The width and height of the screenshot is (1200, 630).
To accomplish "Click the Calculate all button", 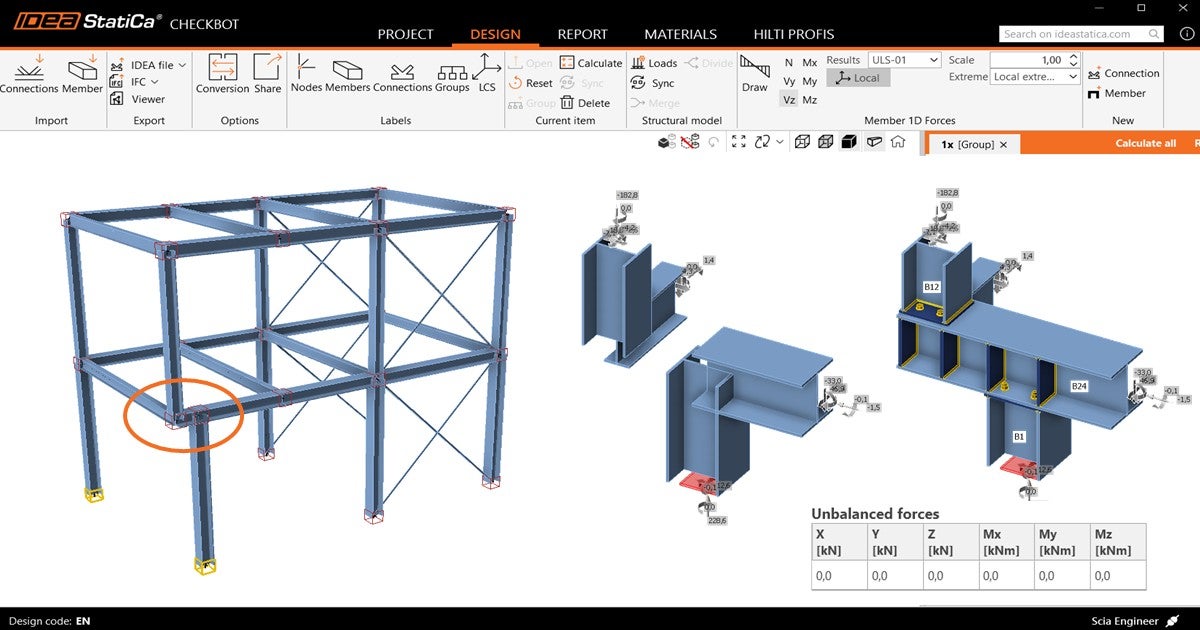I will 1145,144.
